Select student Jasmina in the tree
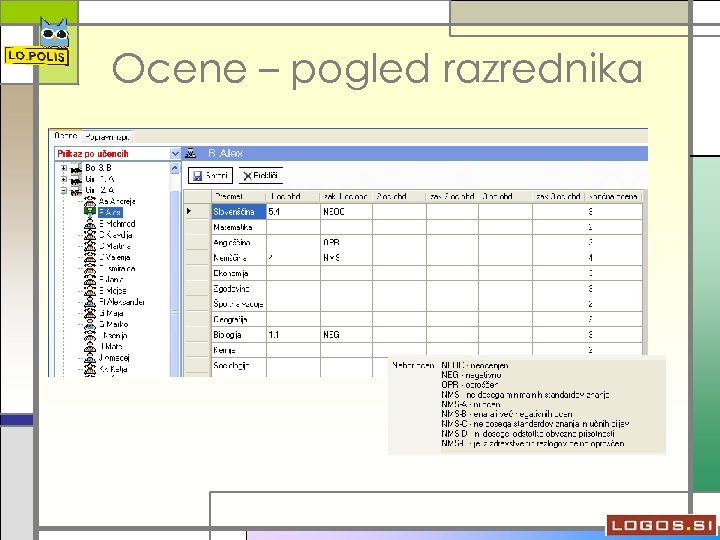Viewport: 720px width, 540px height. pyautogui.click(x=117, y=269)
